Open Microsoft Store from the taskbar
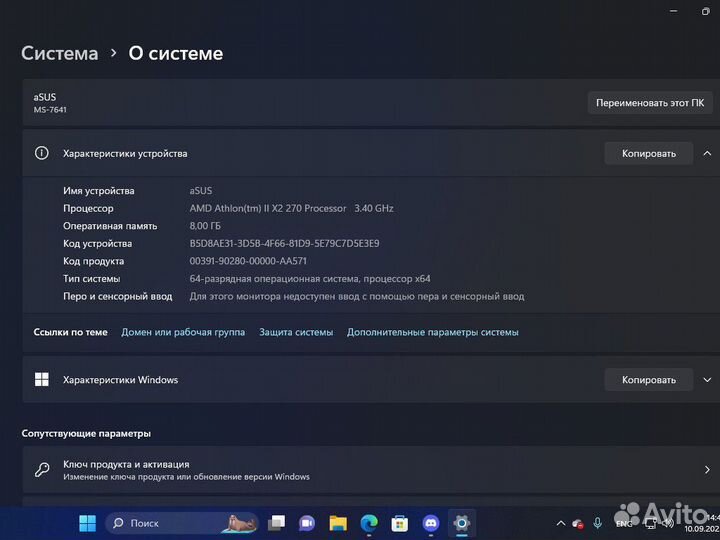Image resolution: width=720 pixels, height=540 pixels. click(400, 523)
